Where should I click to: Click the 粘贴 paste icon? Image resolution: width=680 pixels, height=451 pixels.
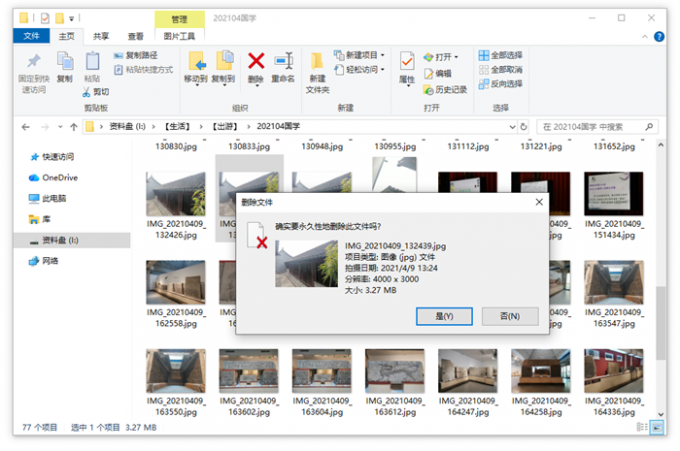click(92, 61)
